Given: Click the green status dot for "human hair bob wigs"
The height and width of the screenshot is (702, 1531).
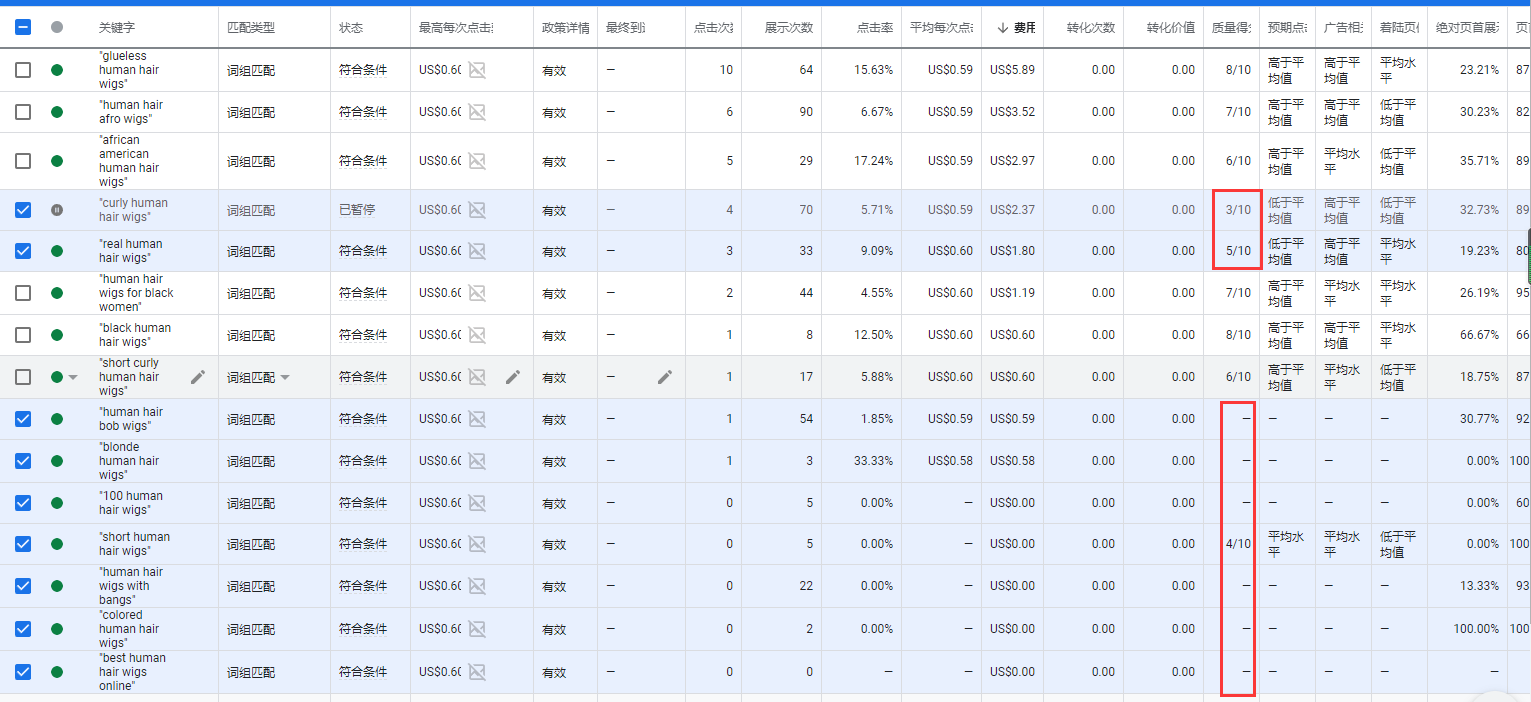Looking at the screenshot, I should click(56, 419).
